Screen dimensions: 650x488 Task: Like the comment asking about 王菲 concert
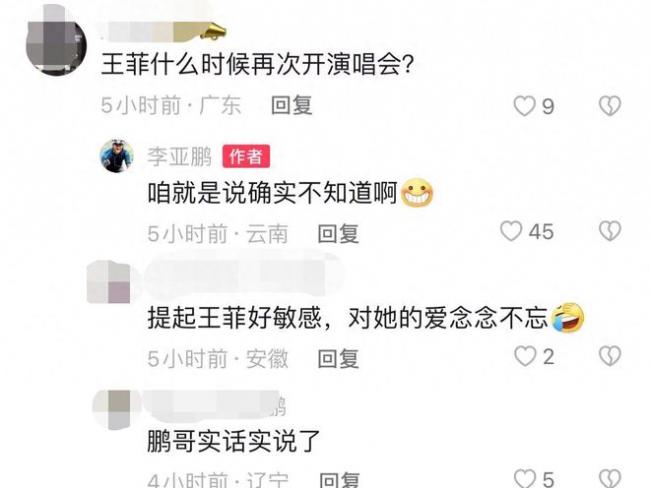coord(524,106)
